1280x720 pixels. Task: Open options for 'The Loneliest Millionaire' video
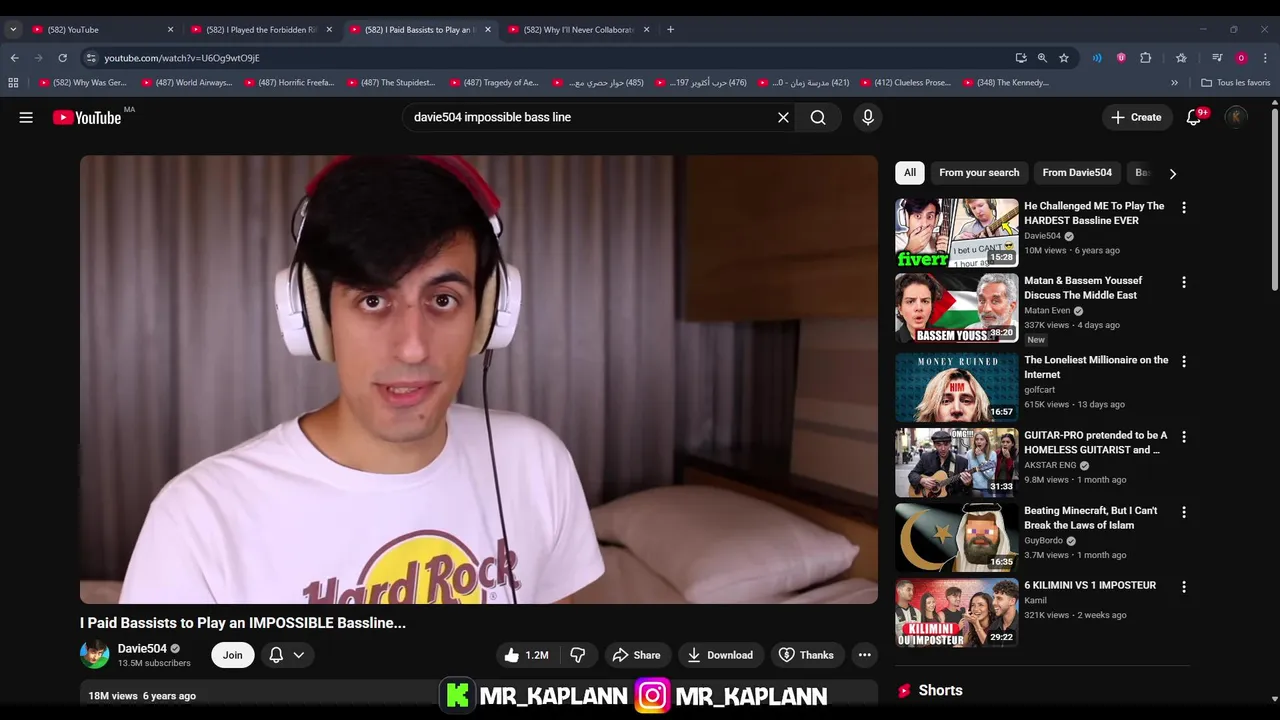1184,361
